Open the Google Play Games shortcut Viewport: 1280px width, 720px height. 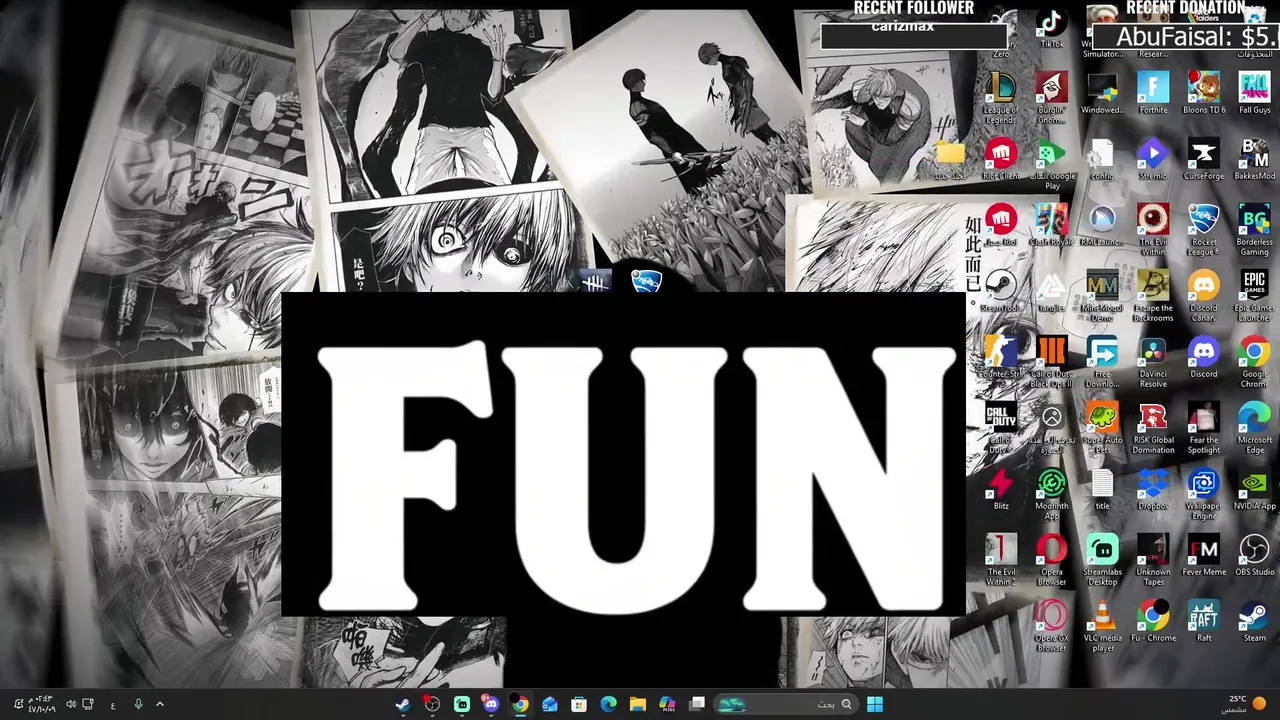click(x=1051, y=164)
